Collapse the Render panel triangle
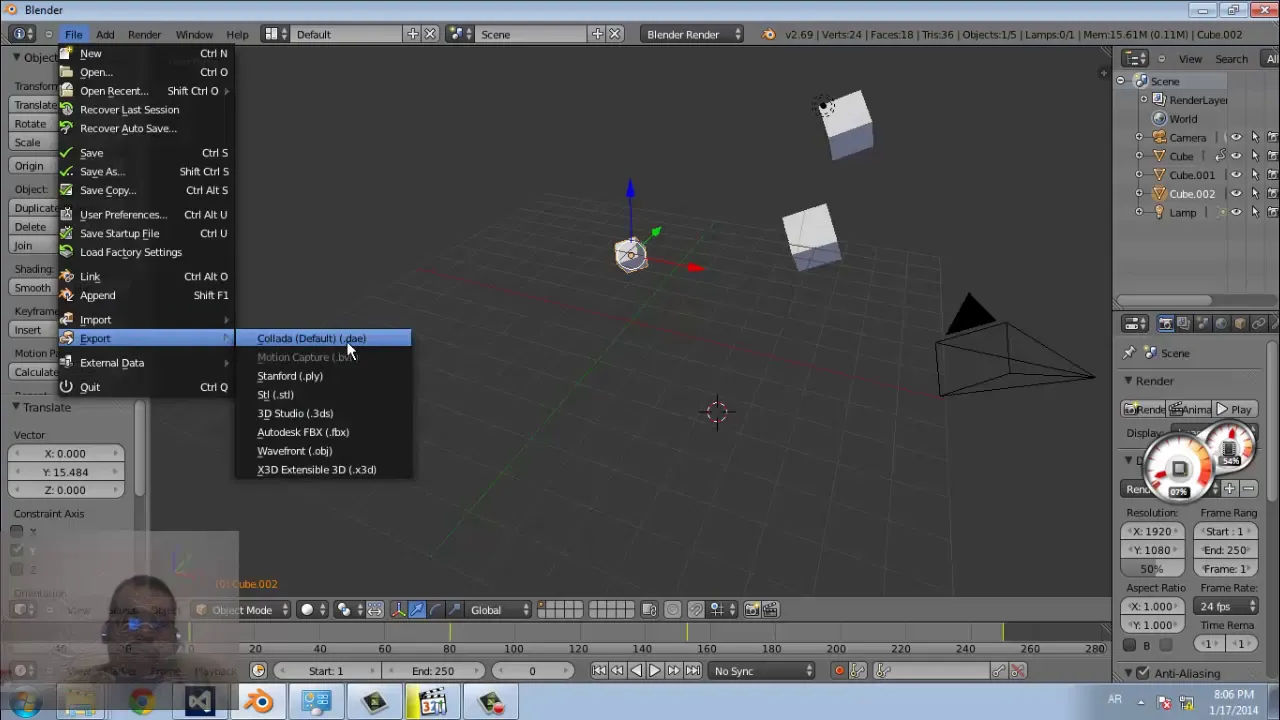1280x720 pixels. coord(1128,381)
